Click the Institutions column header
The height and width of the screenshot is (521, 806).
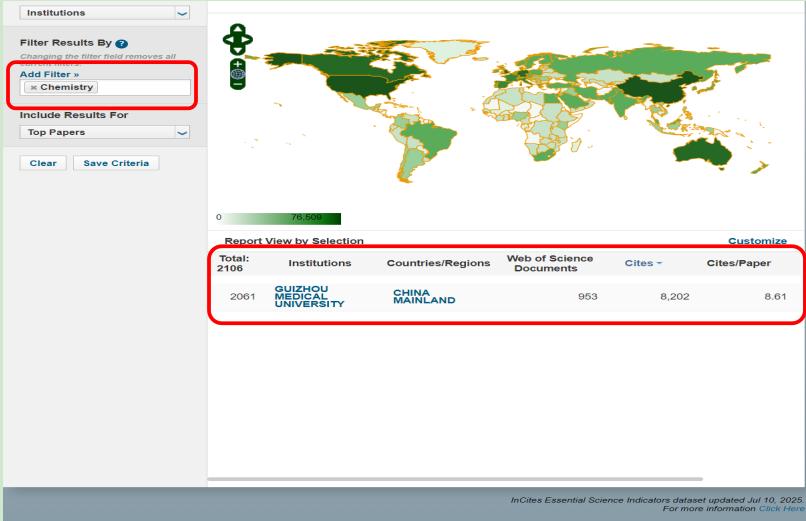pyautogui.click(x=320, y=263)
